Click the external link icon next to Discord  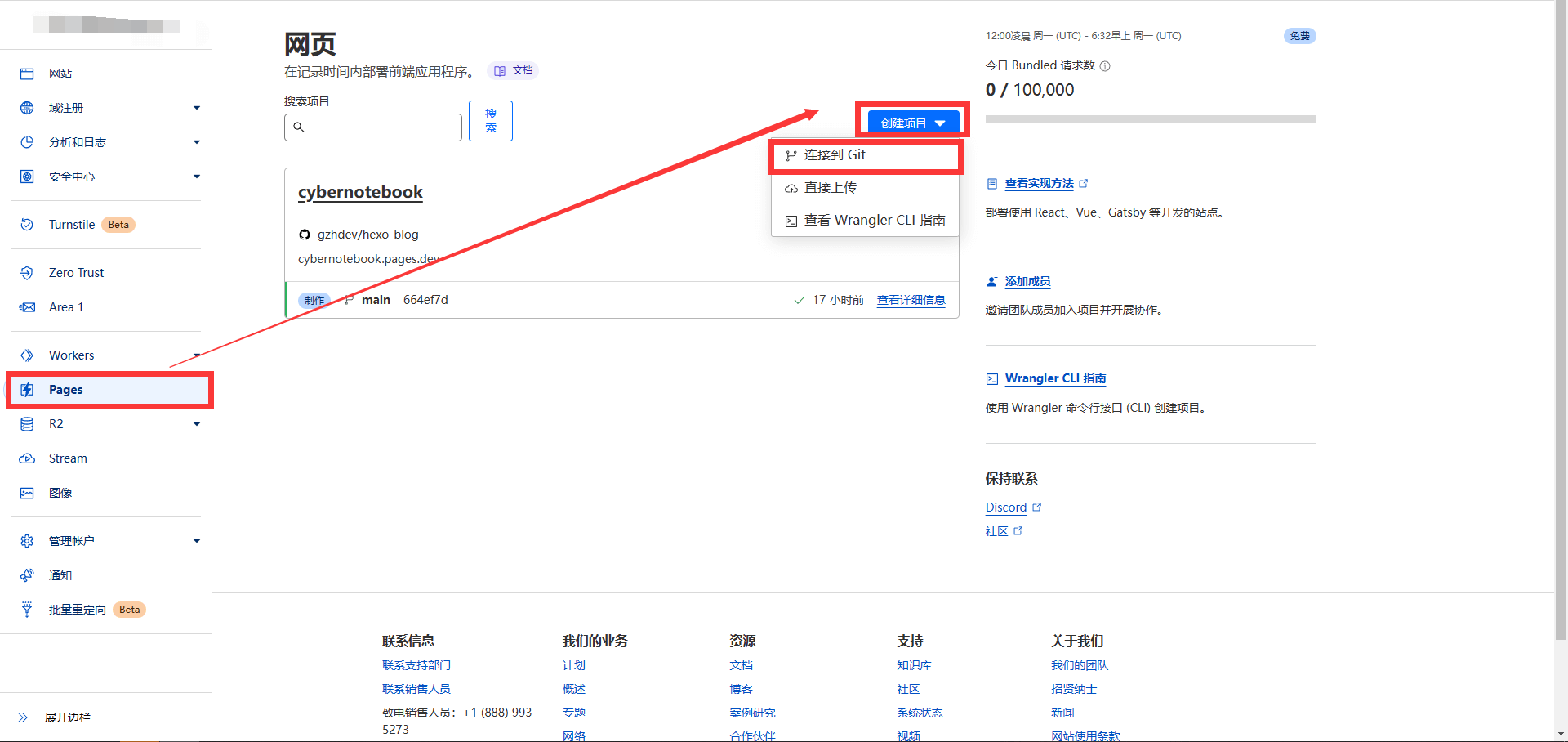[1037, 507]
